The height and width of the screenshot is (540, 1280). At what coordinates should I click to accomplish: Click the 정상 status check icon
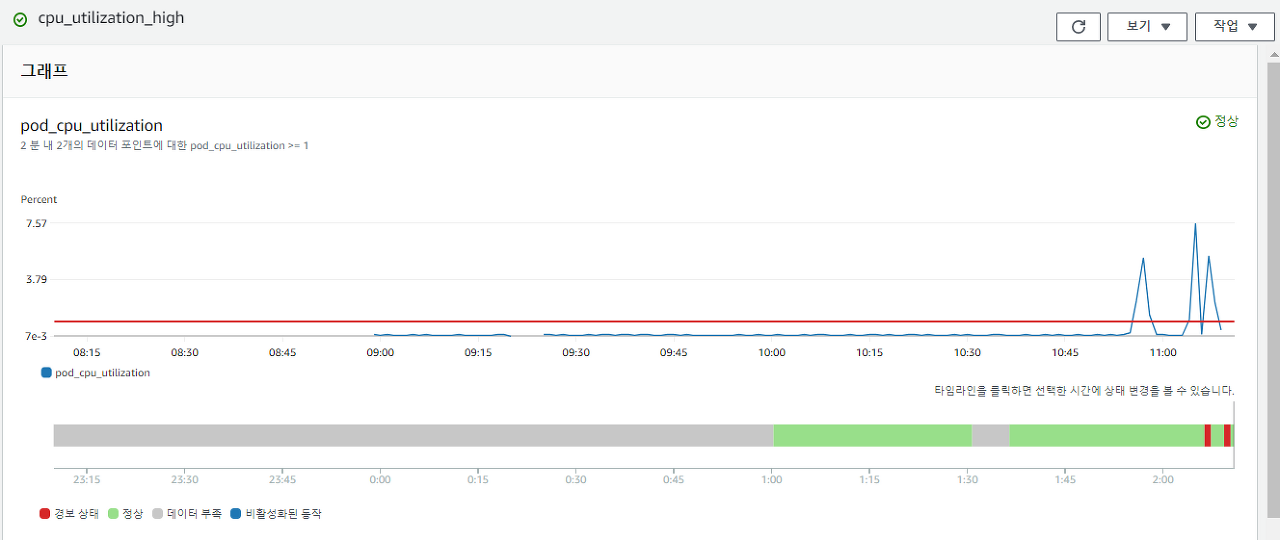tap(1203, 122)
